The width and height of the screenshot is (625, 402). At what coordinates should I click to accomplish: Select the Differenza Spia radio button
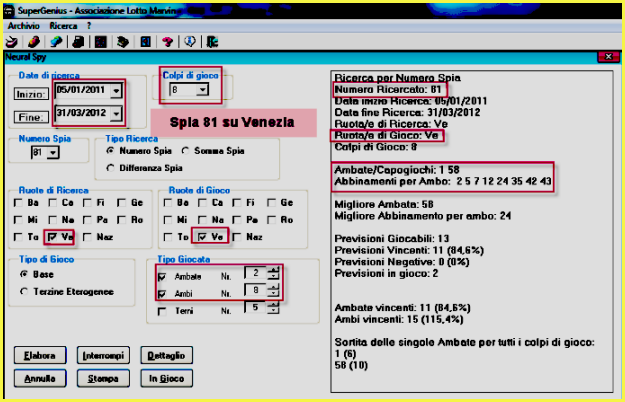click(x=110, y=168)
